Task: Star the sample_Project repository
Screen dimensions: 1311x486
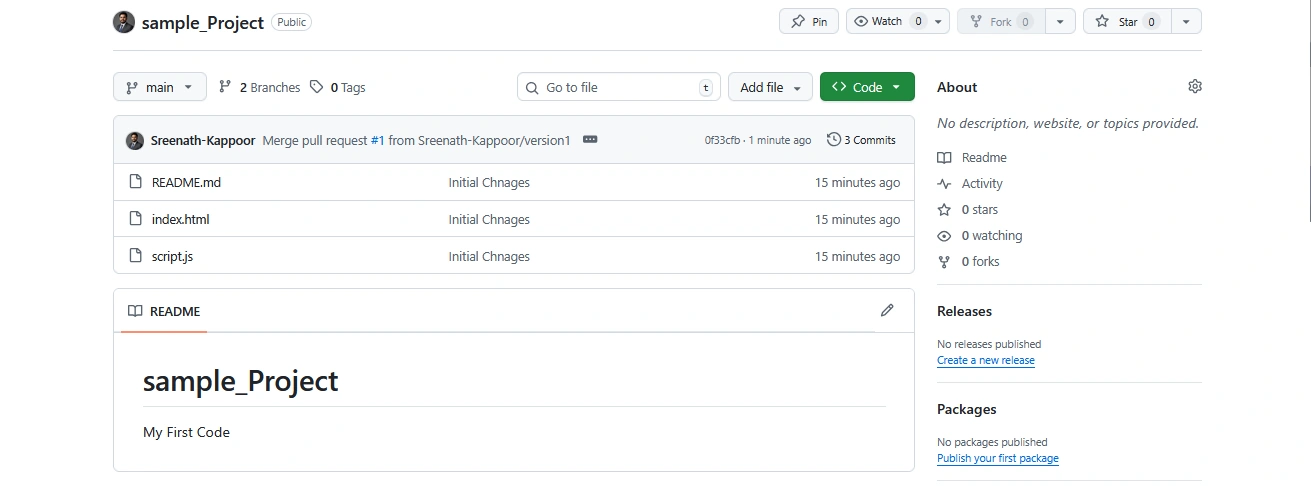Action: click(1127, 21)
